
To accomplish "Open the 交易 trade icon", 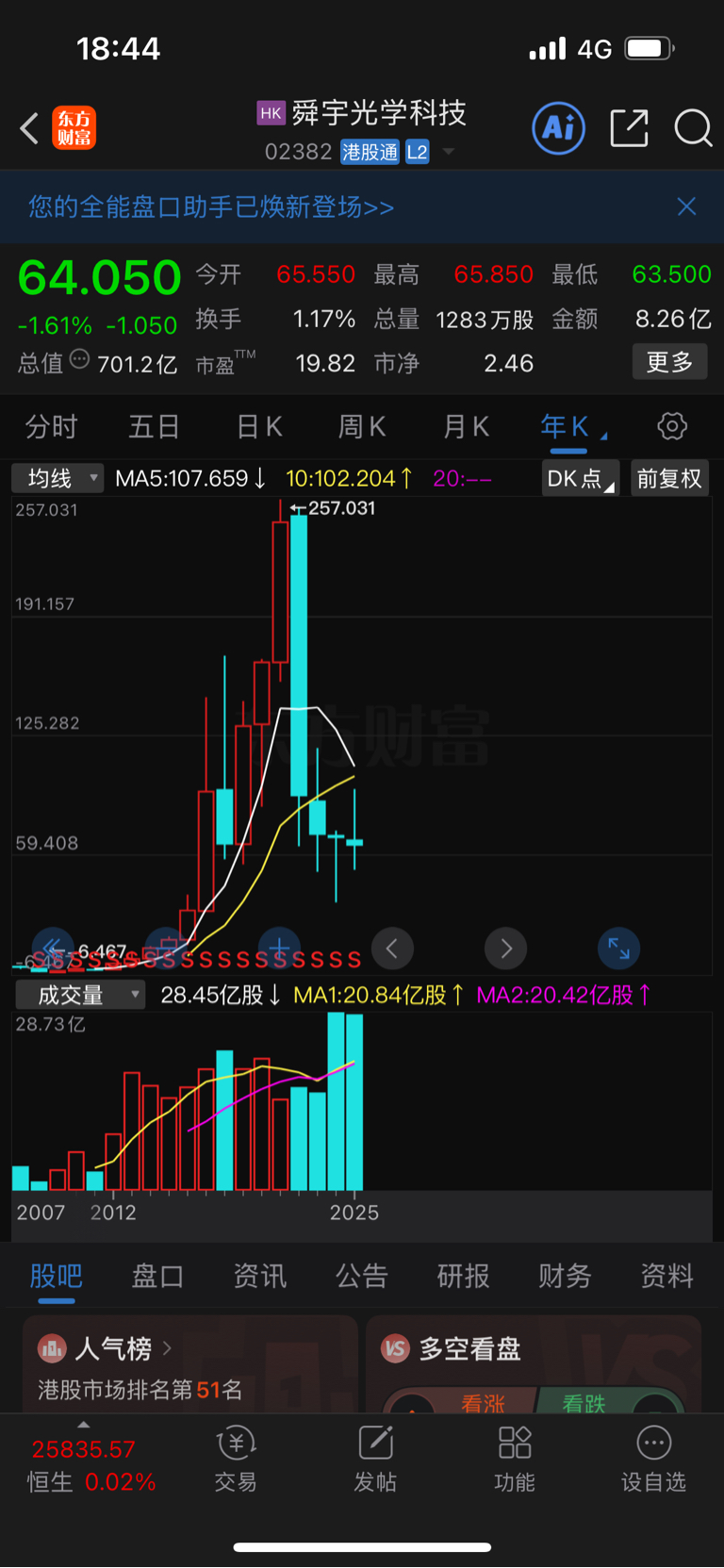I will click(236, 1443).
